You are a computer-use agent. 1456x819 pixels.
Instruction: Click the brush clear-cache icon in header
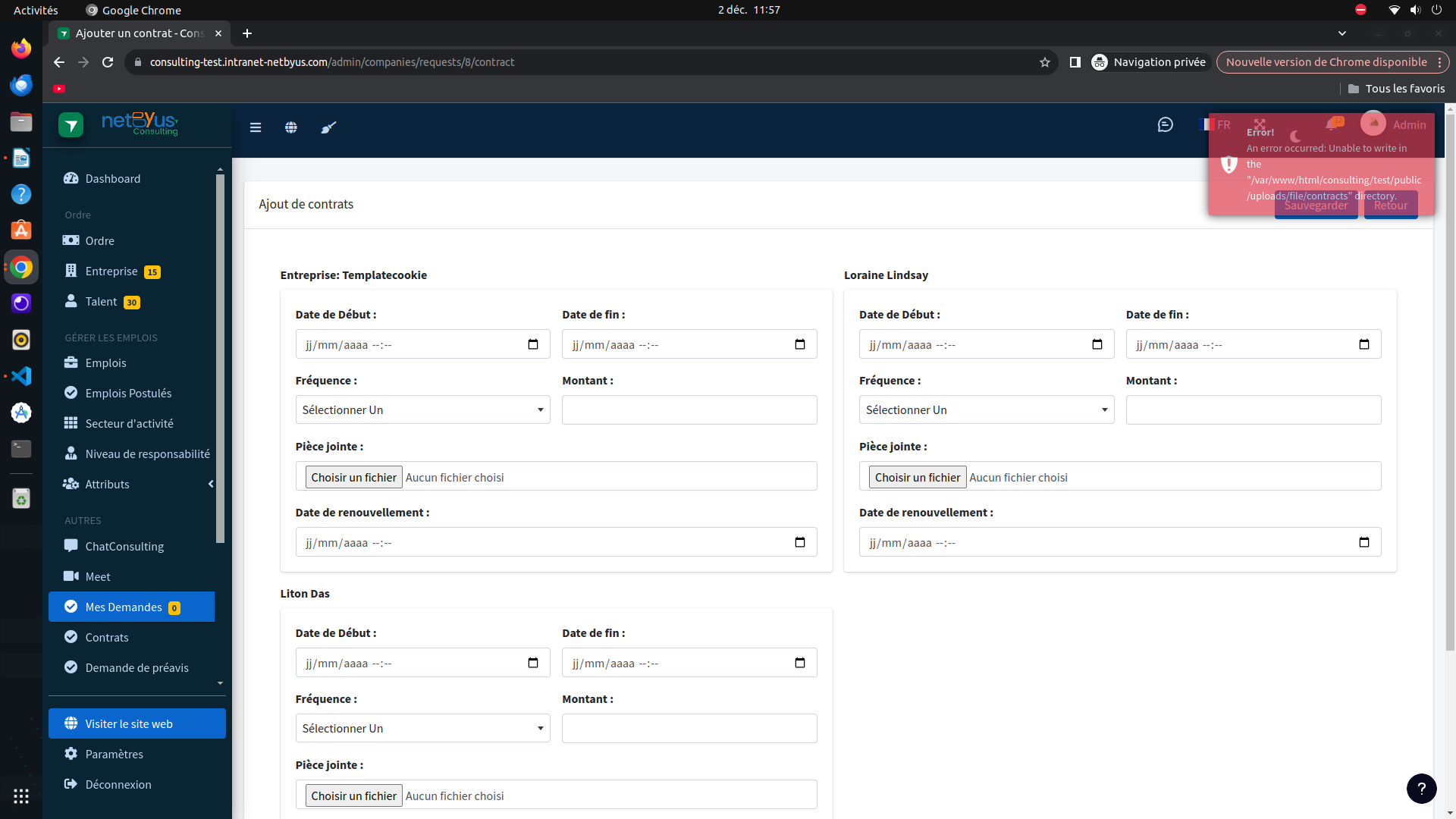[x=328, y=127]
